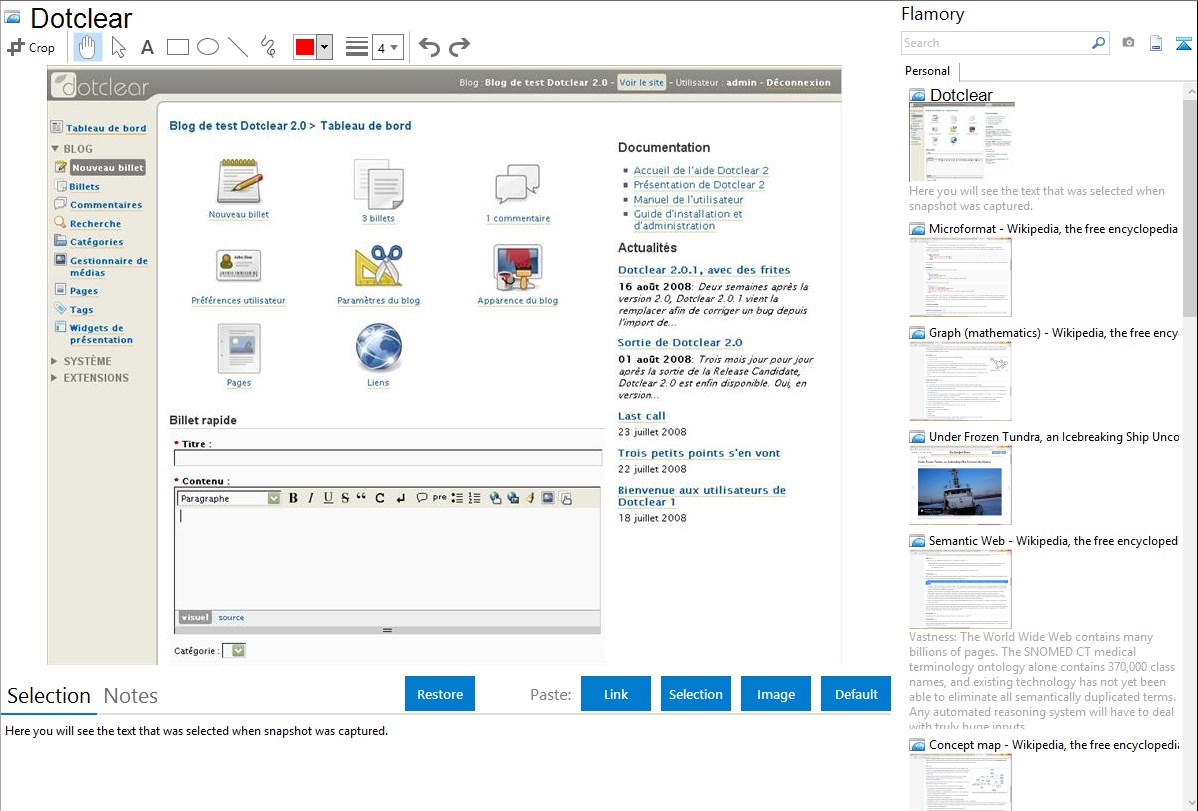
Task: Toggle bold in the Contenu editor
Action: pyautogui.click(x=293, y=498)
